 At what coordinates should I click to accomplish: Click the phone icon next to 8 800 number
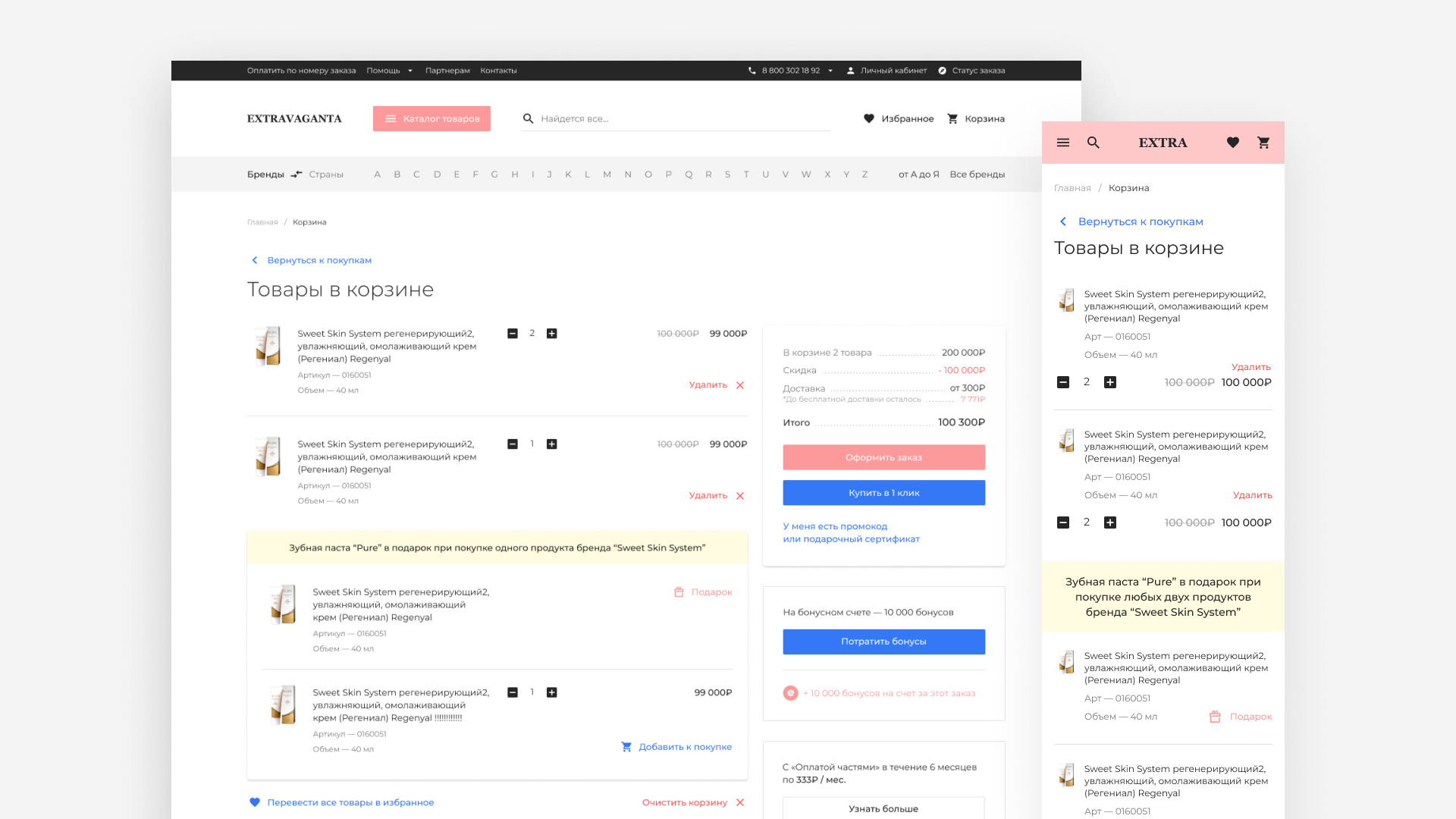[x=752, y=71]
